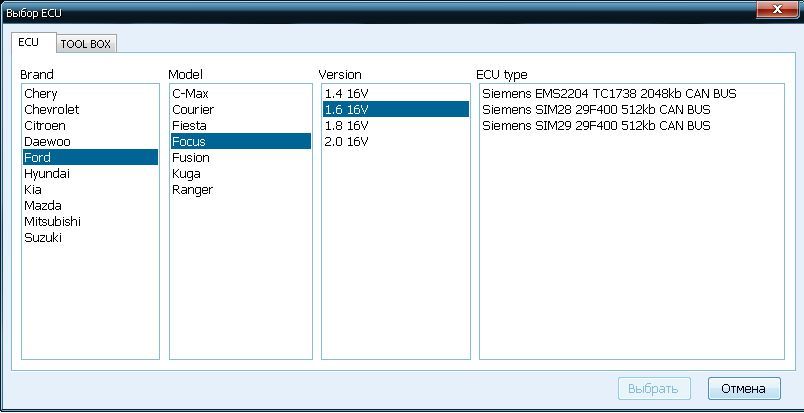Pick Chevrolet from the Brand list
The image size is (804, 413).
(x=90, y=109)
